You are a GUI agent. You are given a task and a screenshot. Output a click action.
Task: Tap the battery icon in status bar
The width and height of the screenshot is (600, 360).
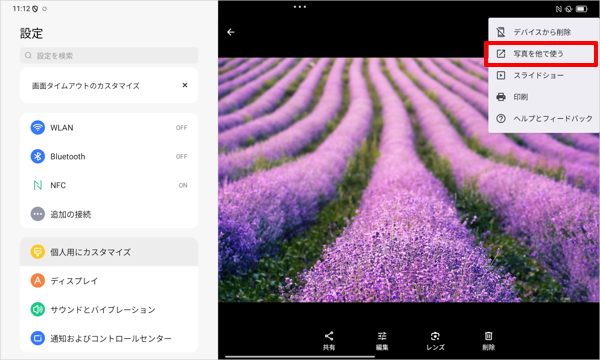(582, 9)
